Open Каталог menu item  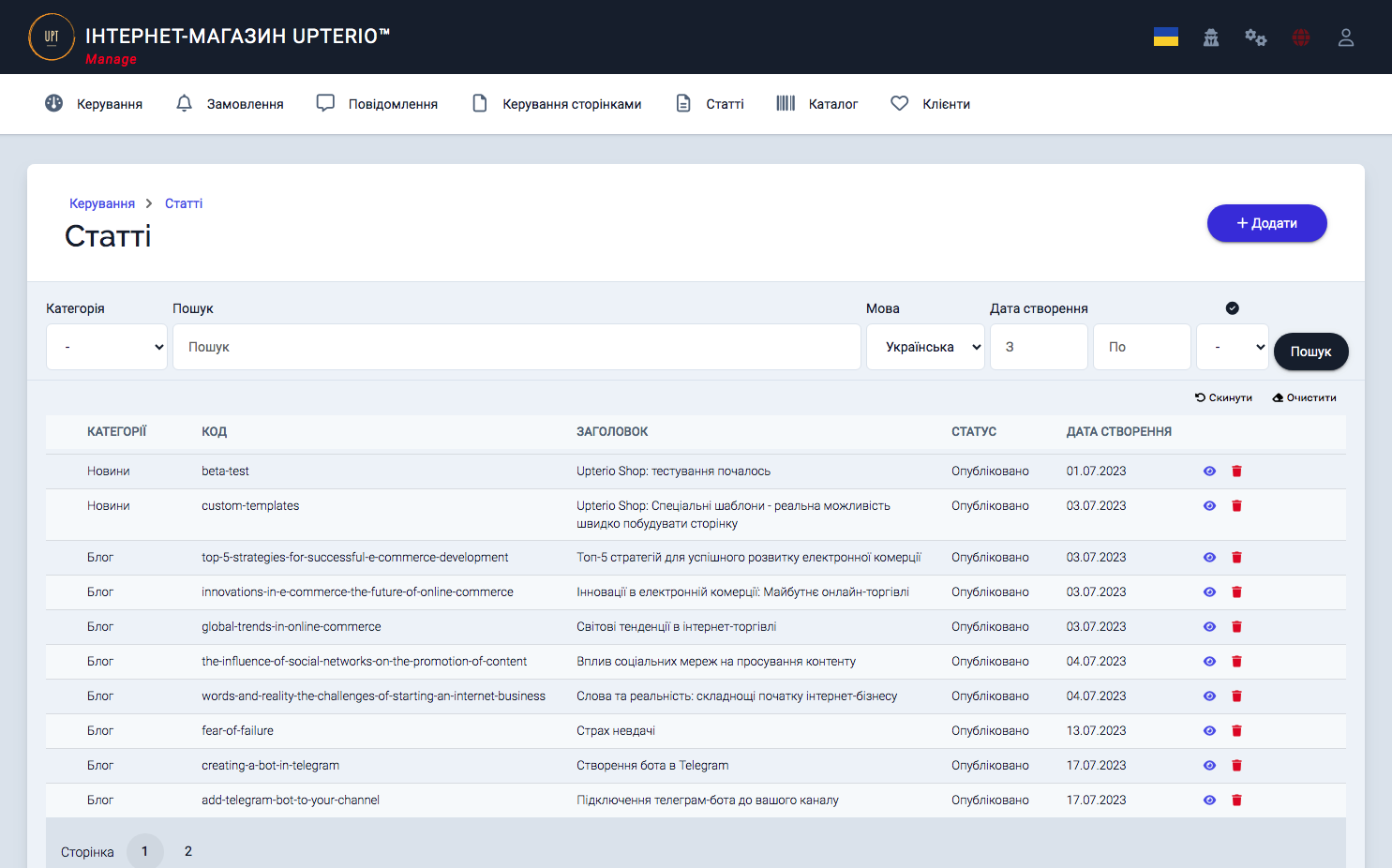point(817,104)
